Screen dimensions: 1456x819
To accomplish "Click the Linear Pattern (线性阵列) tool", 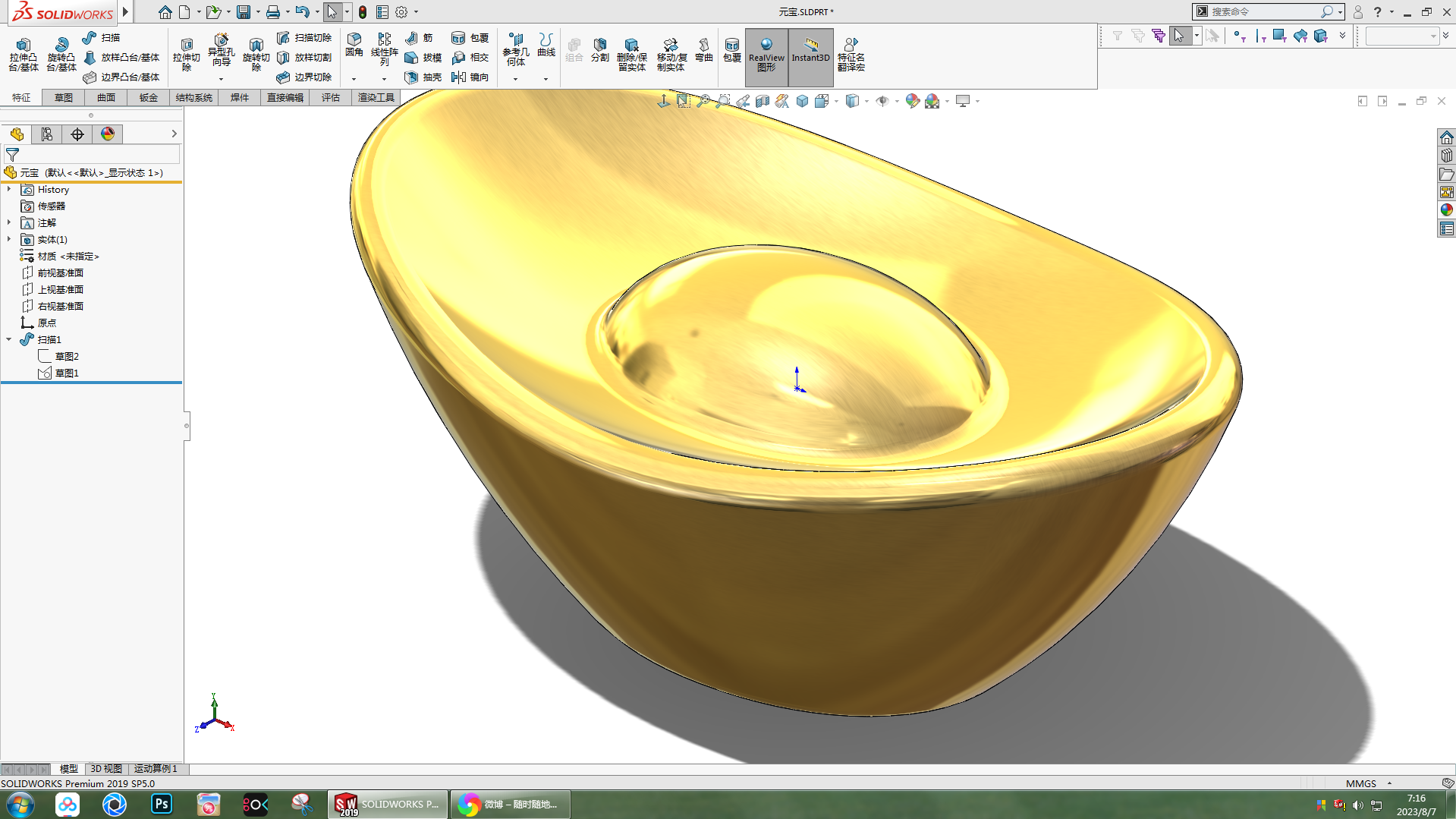I will [385, 49].
